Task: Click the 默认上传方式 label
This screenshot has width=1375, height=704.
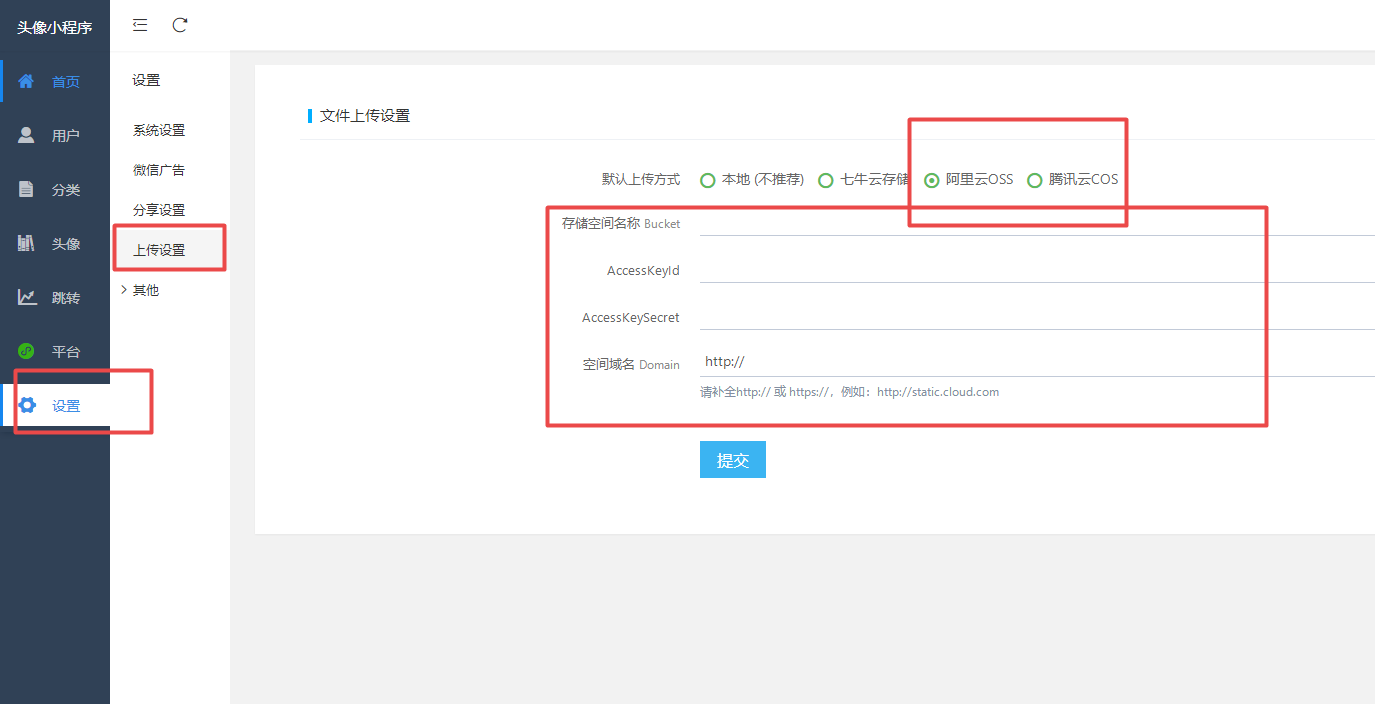Action: click(x=641, y=180)
